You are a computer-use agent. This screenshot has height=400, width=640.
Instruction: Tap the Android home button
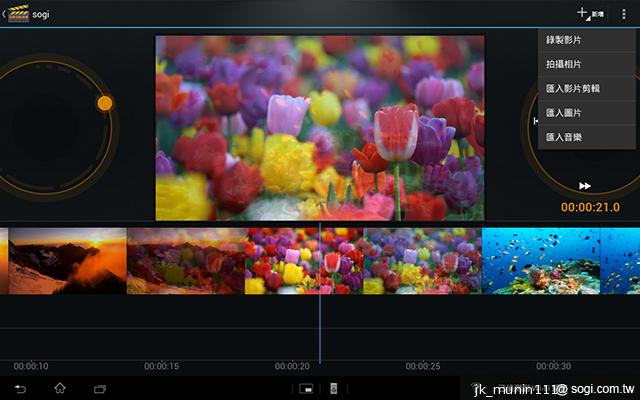click(x=60, y=388)
